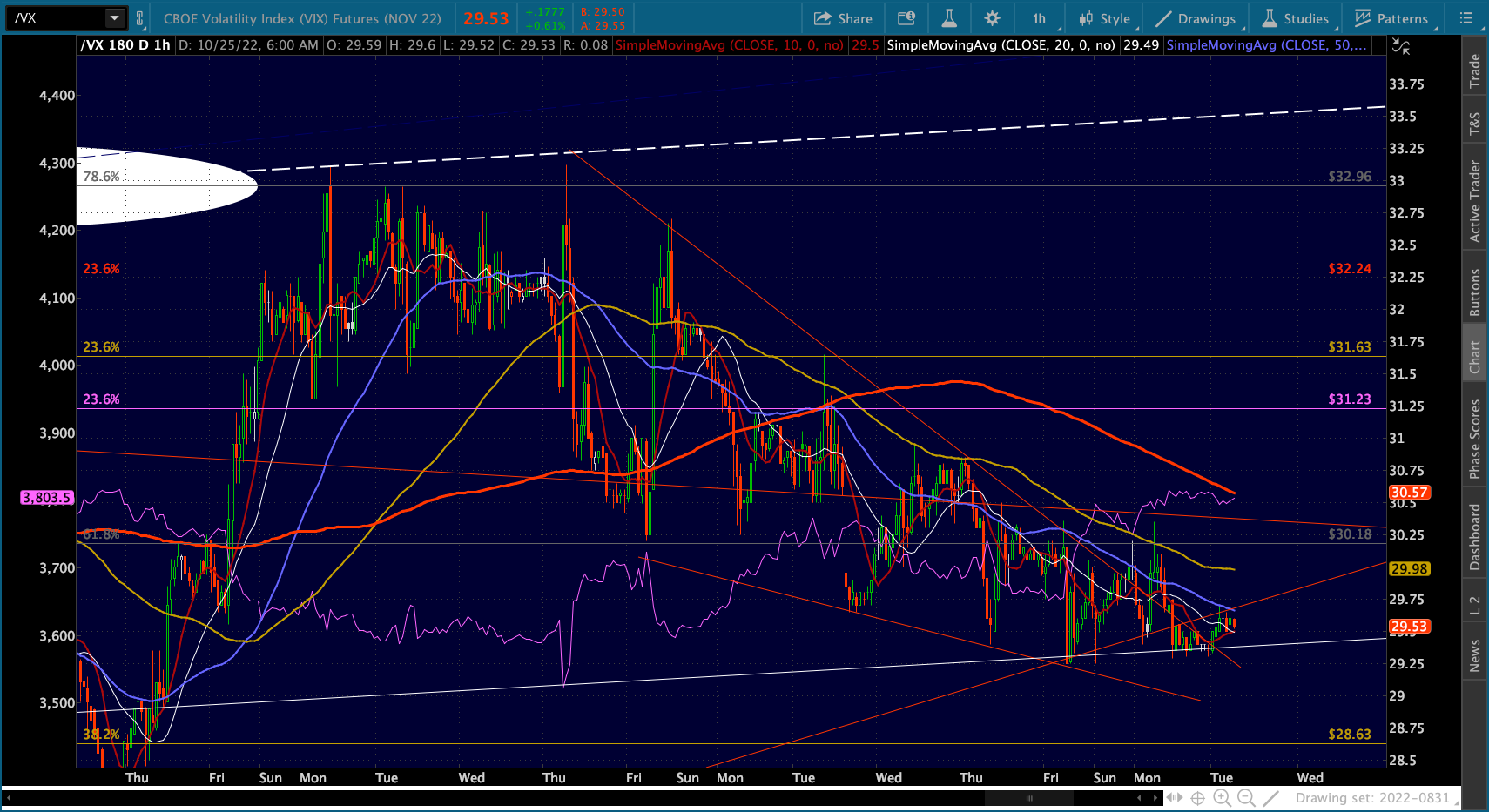Switch to the Active Trader side tab
Screen dimensions: 1489x812
pyautogui.click(x=1475, y=200)
